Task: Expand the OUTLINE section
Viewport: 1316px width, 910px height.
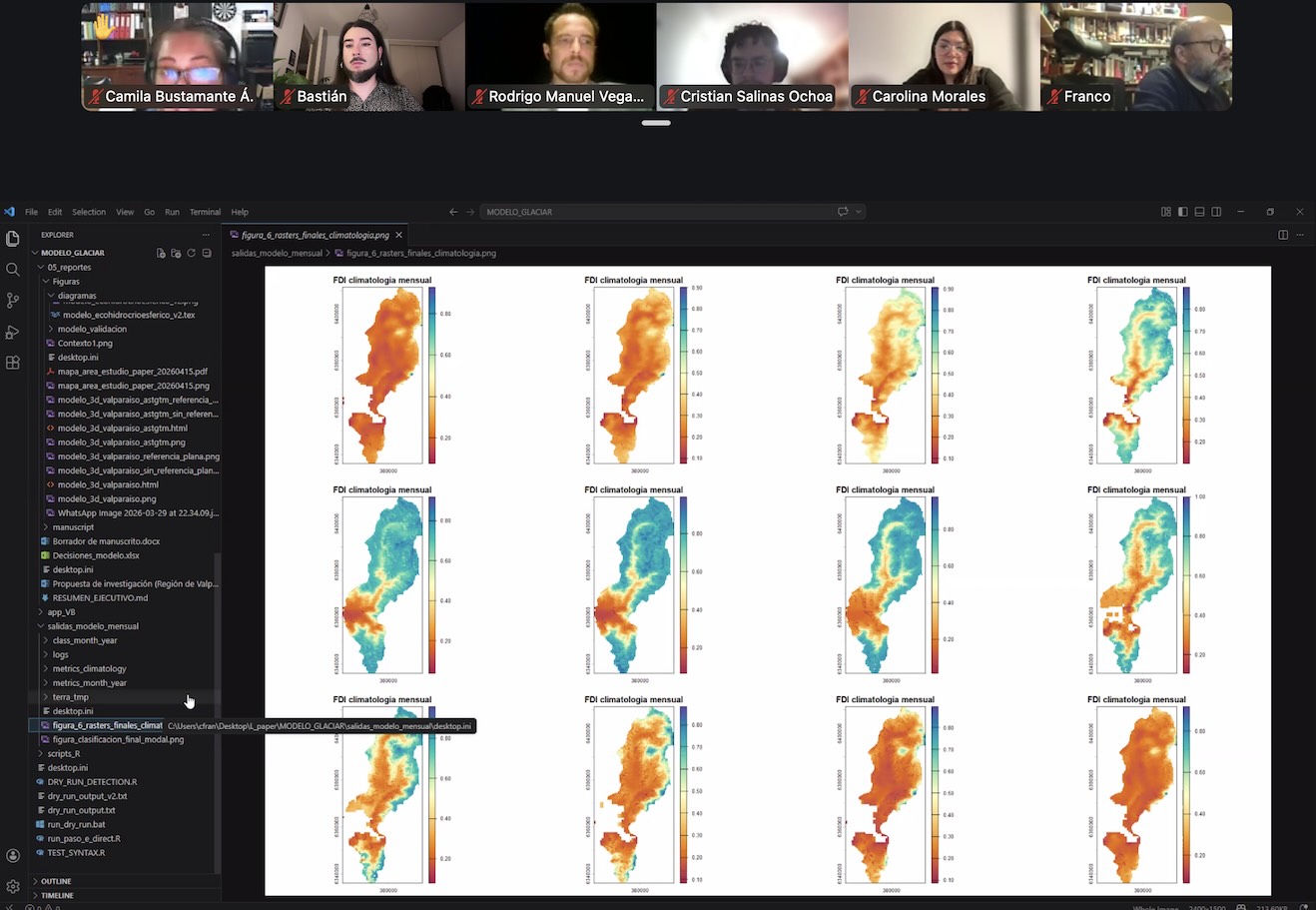Action: coord(56,881)
